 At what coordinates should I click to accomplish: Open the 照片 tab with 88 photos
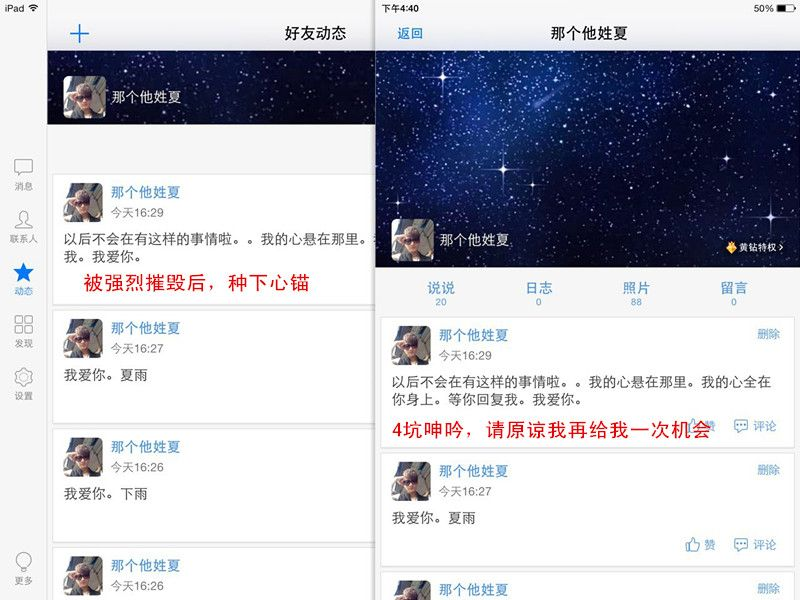(636, 293)
